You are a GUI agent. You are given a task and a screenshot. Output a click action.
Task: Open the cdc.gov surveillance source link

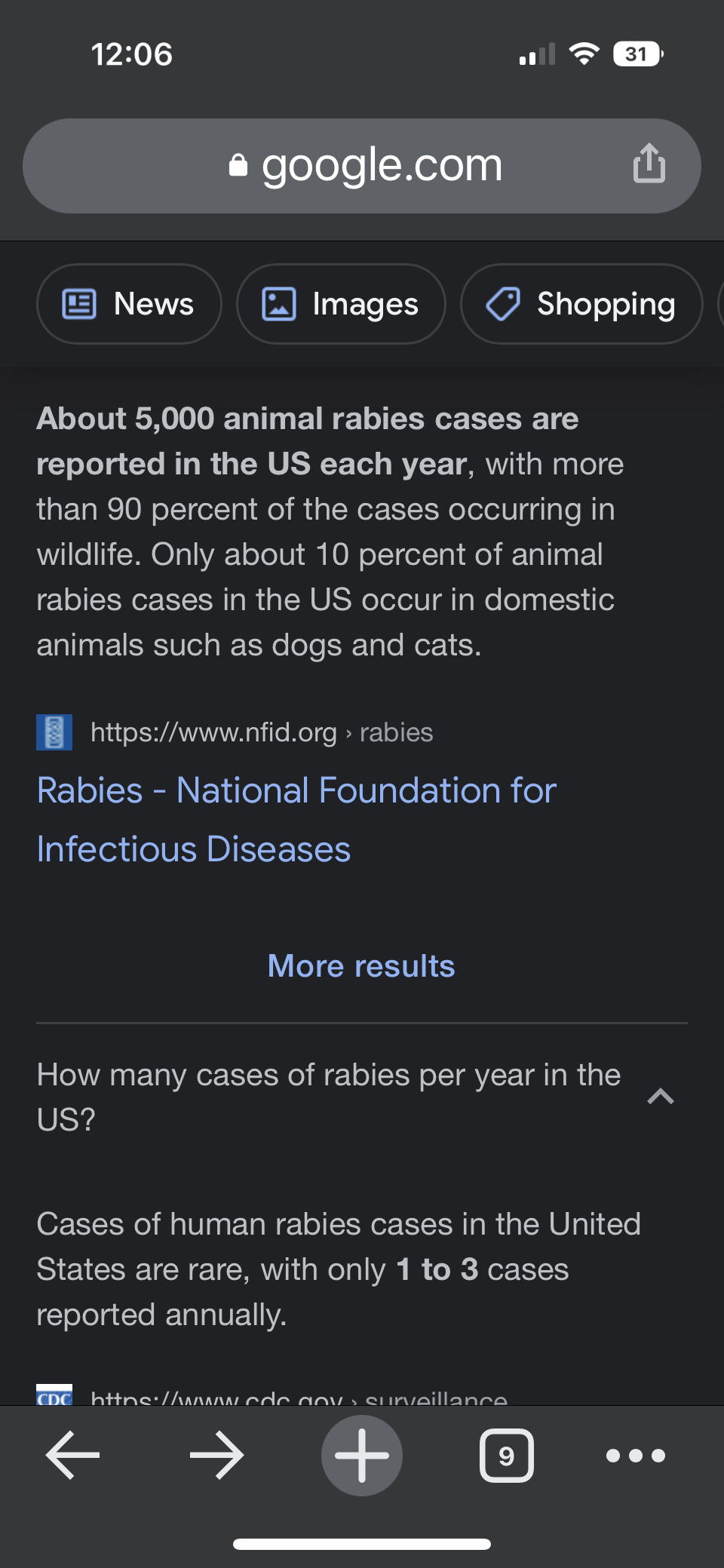coord(299,1397)
